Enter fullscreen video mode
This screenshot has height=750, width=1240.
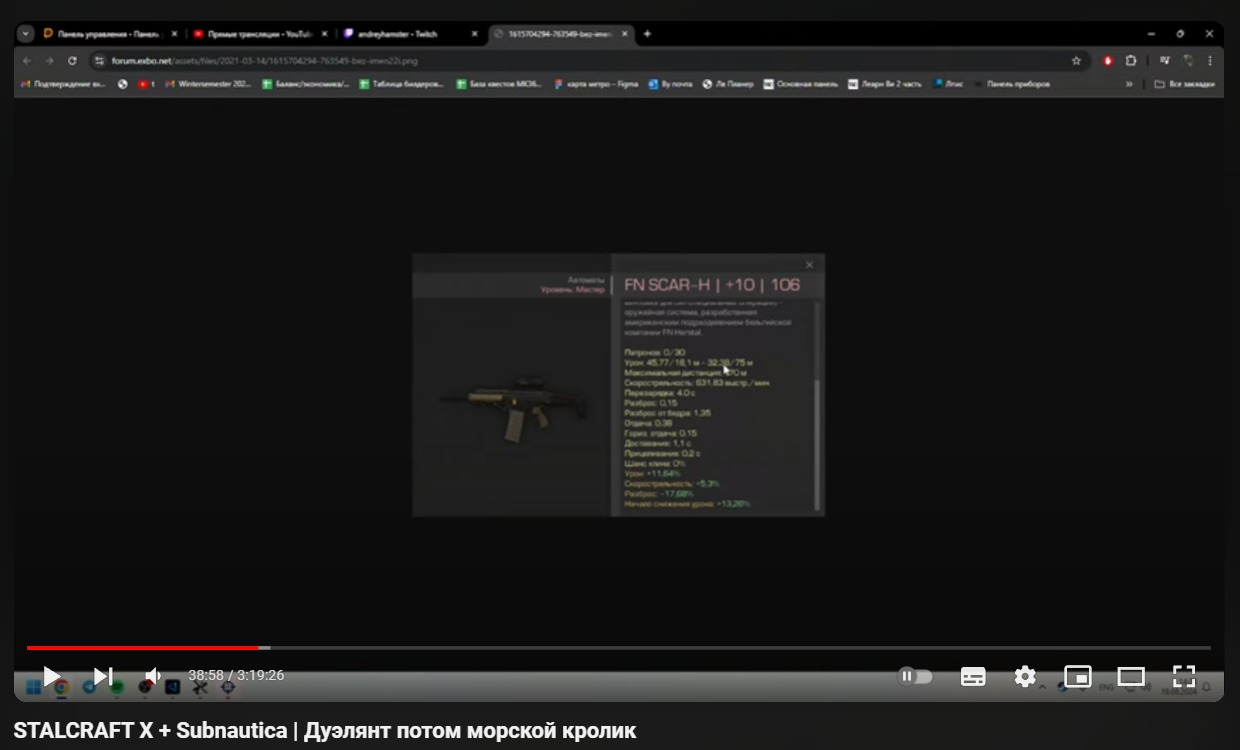(x=1184, y=677)
